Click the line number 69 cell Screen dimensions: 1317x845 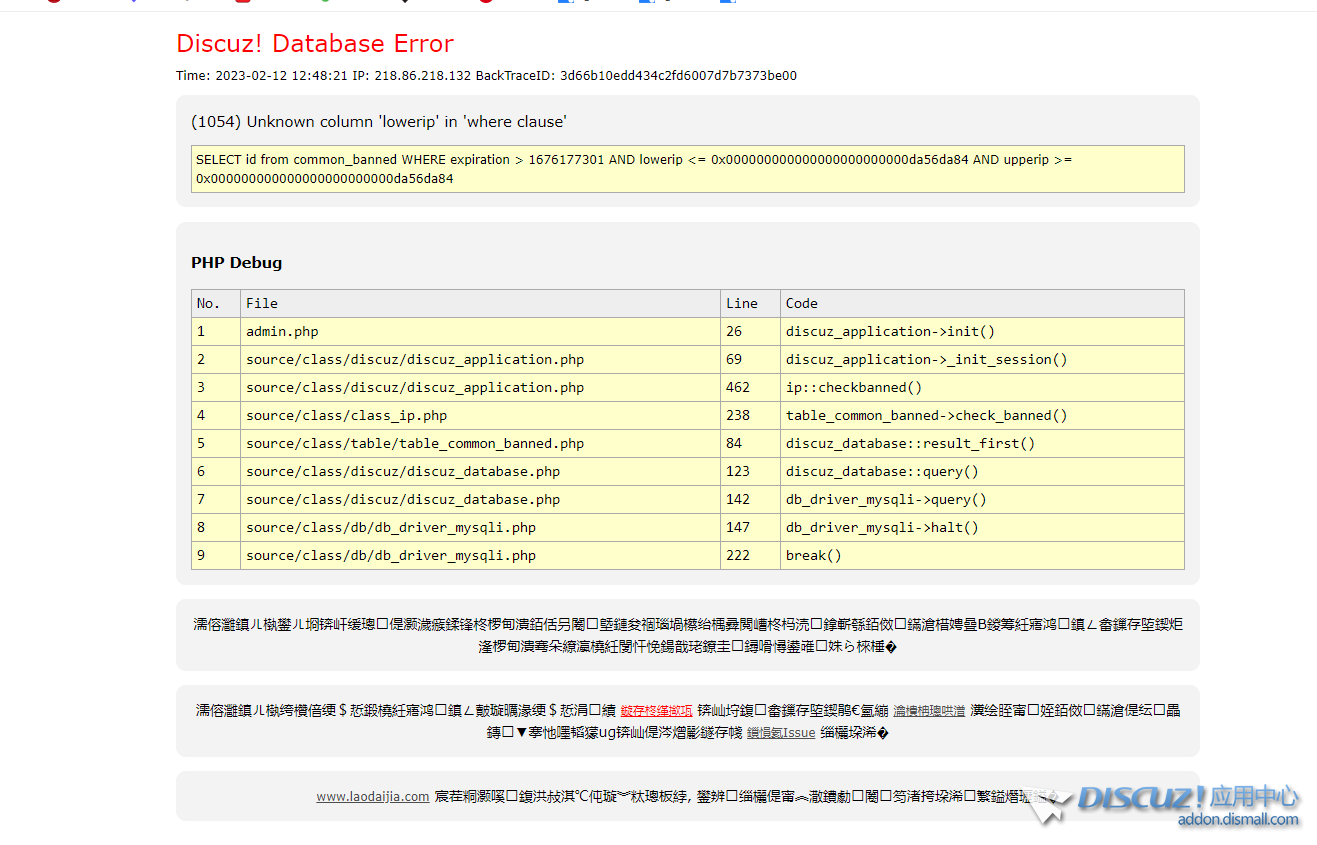click(x=750, y=359)
